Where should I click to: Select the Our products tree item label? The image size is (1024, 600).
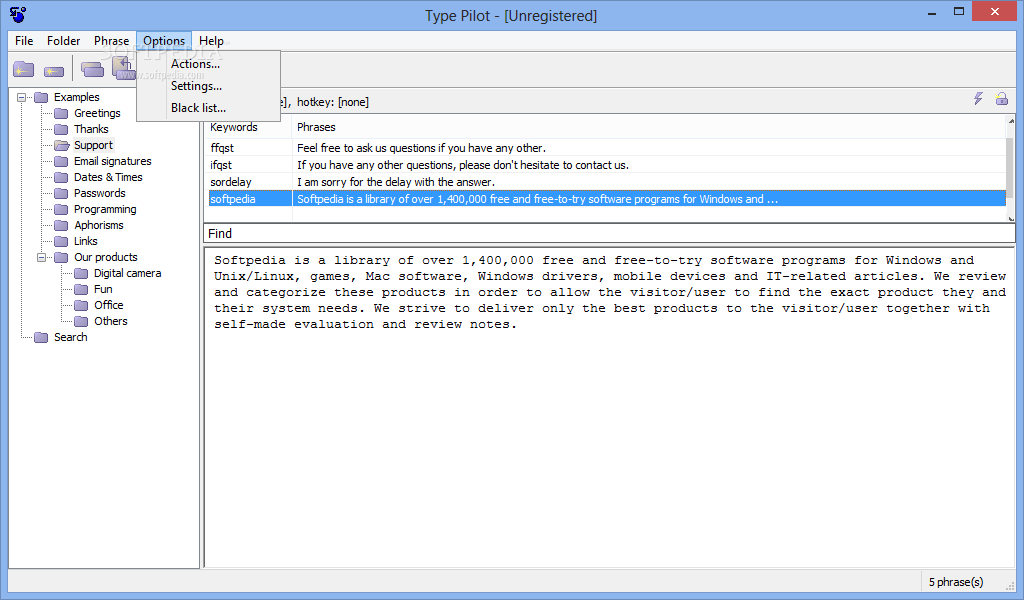(x=106, y=257)
